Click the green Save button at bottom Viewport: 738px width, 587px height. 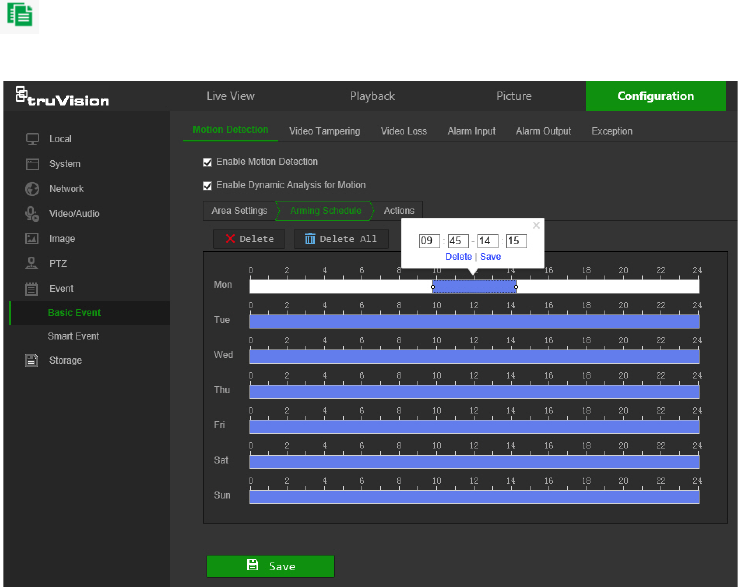coord(270,566)
